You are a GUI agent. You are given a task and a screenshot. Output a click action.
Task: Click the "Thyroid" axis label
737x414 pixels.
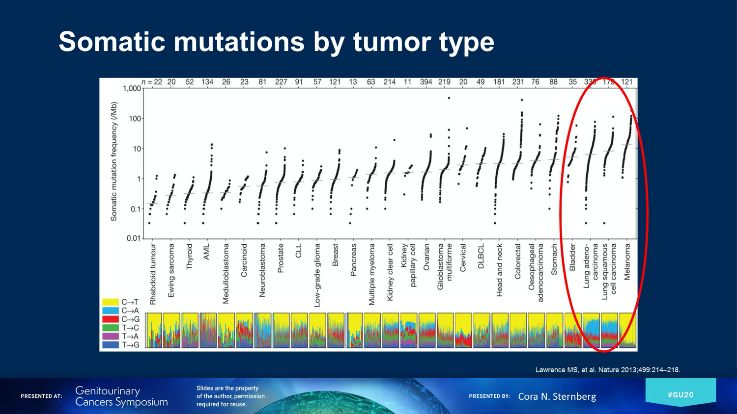[x=189, y=256]
